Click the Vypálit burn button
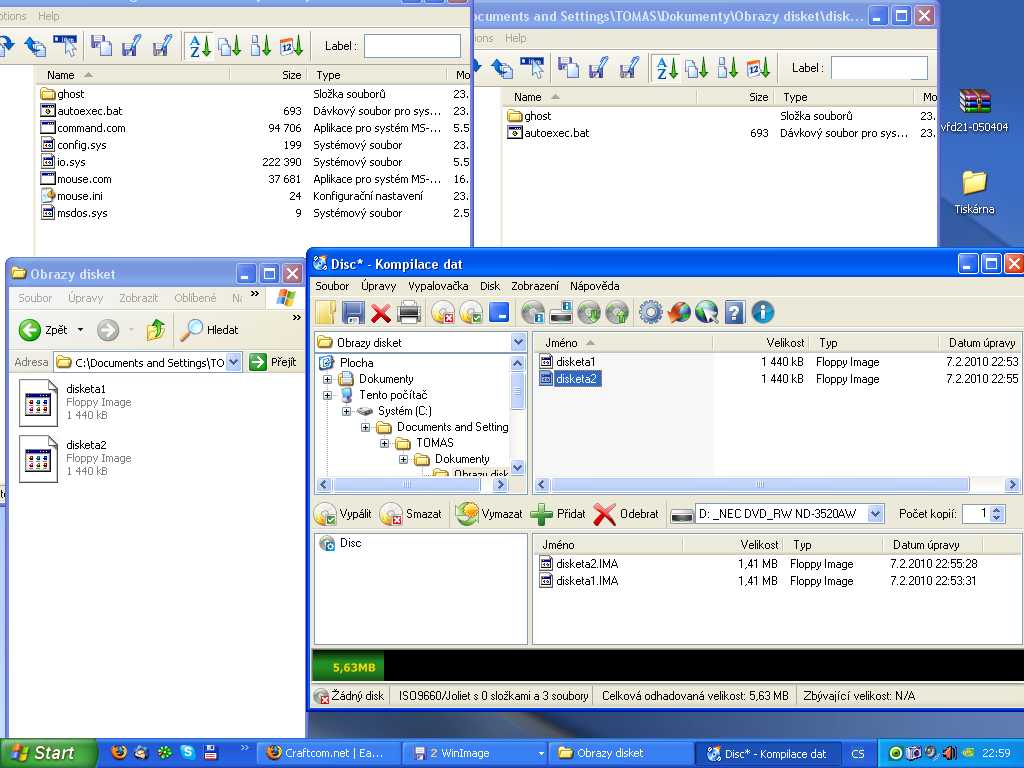Screen dimensions: 1024x768 point(343,514)
